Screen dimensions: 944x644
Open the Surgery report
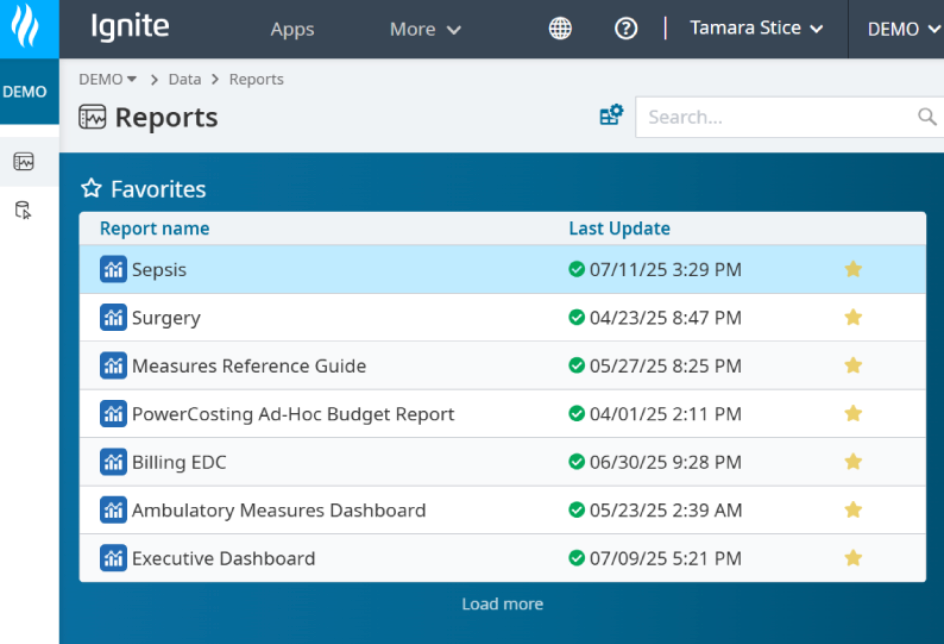166,318
